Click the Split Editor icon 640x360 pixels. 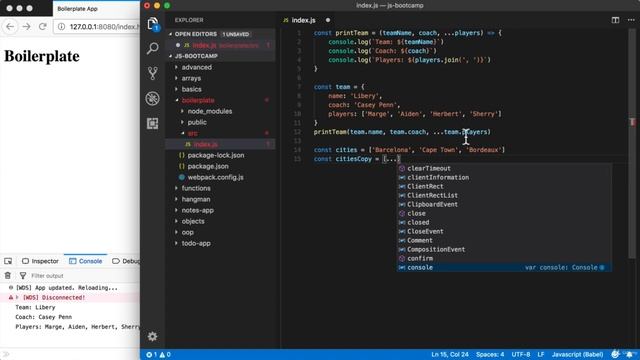[x=615, y=20]
